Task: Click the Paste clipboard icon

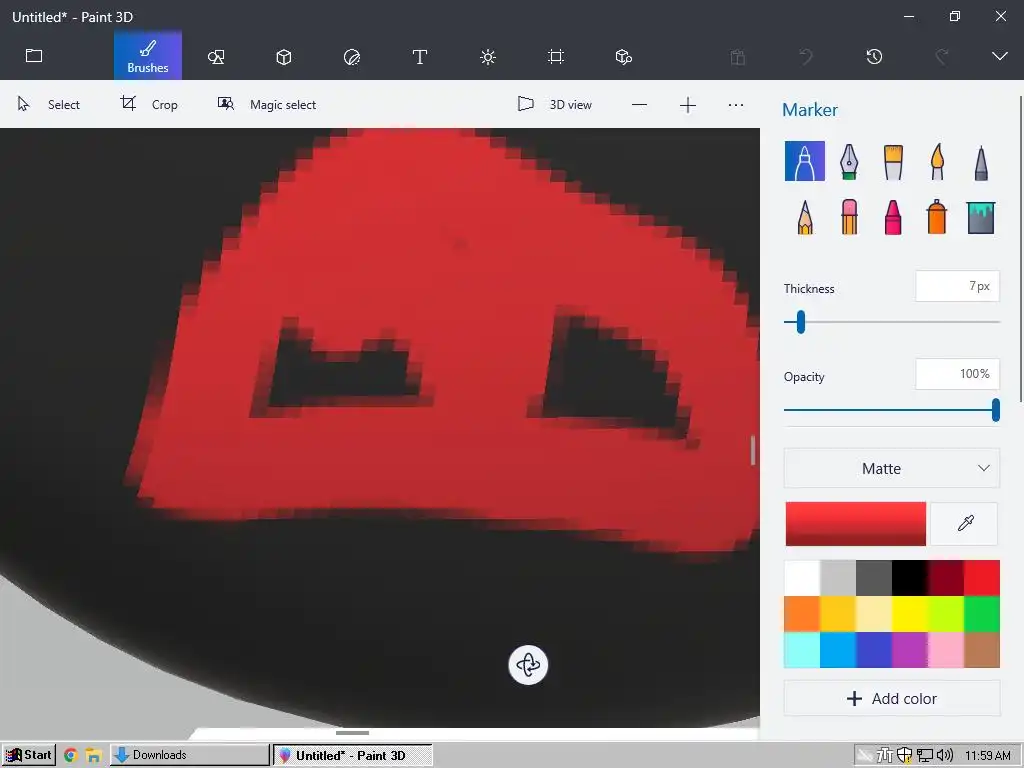Action: point(738,57)
